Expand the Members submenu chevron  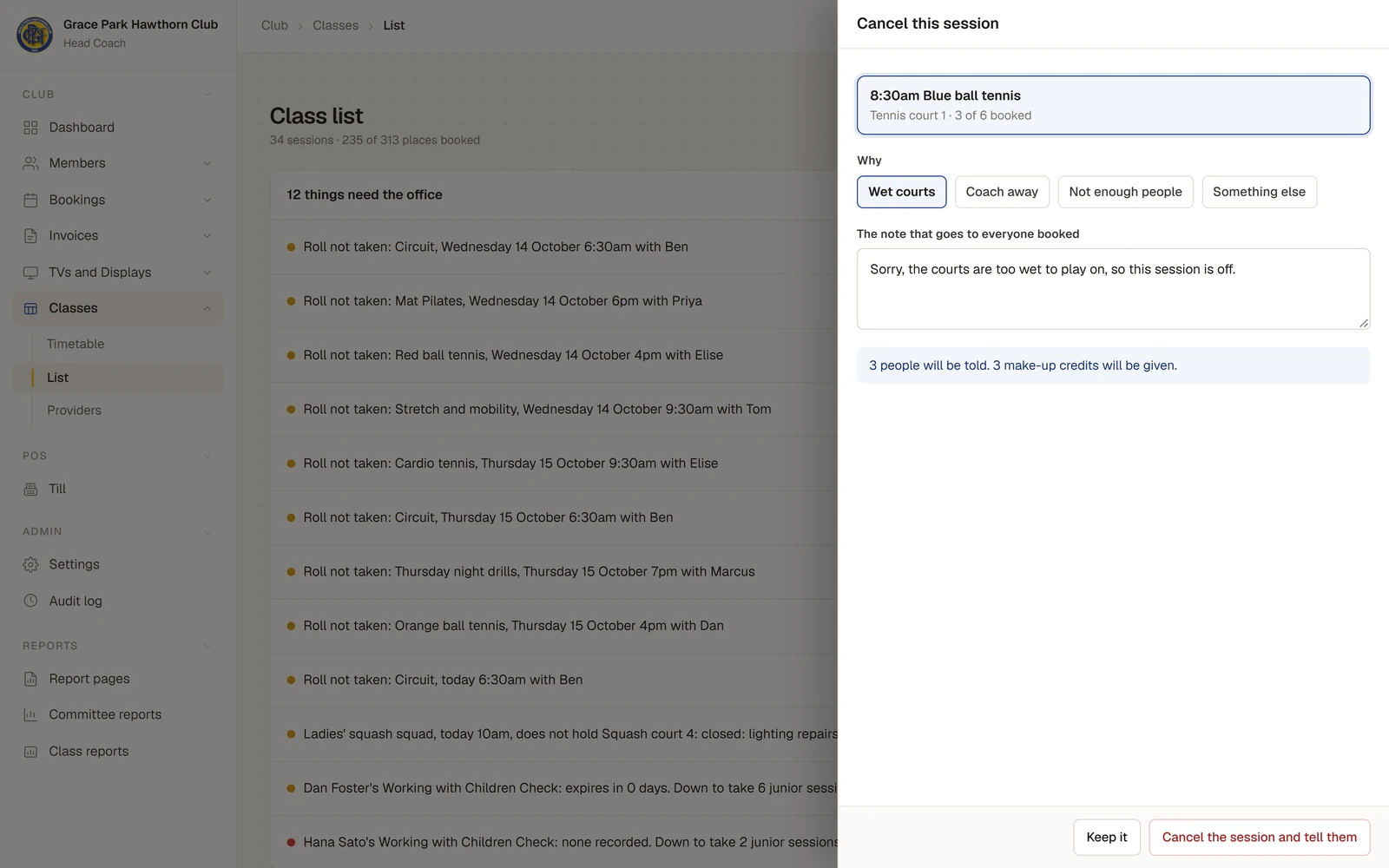207,163
